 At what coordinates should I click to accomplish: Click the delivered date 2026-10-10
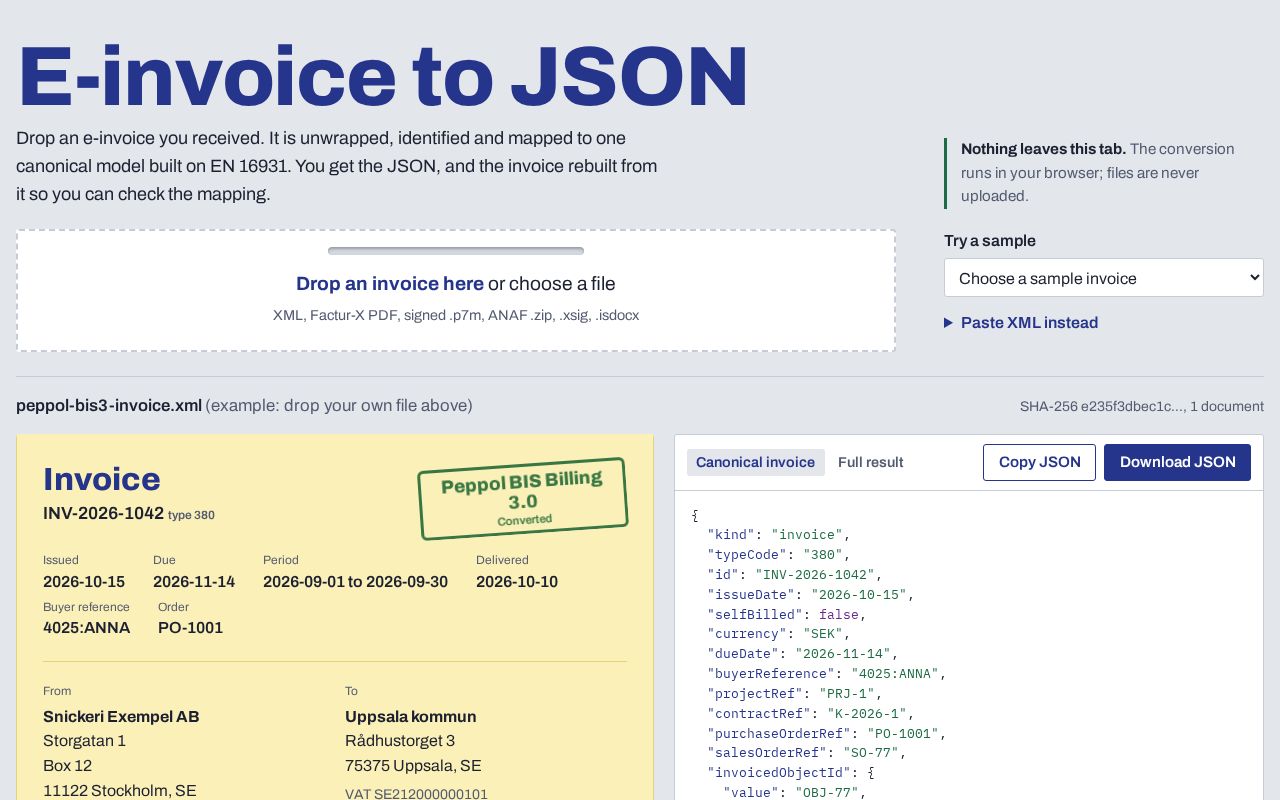[x=517, y=582]
